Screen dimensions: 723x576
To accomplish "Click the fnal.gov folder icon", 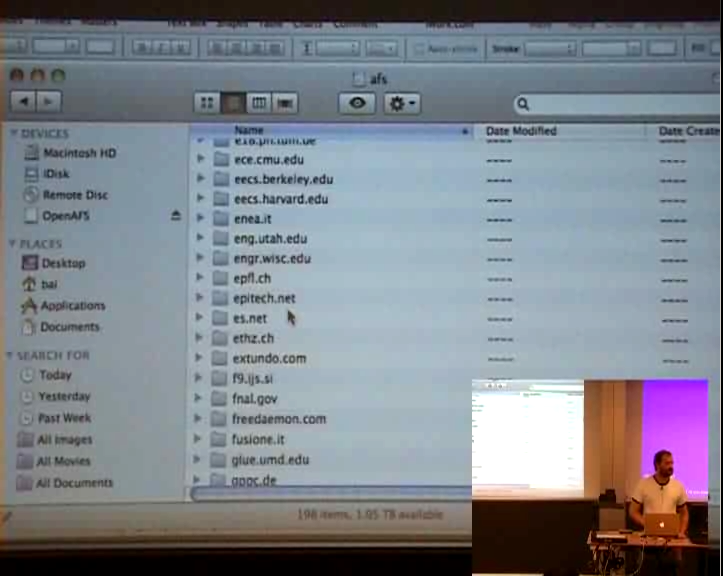I will (x=219, y=398).
